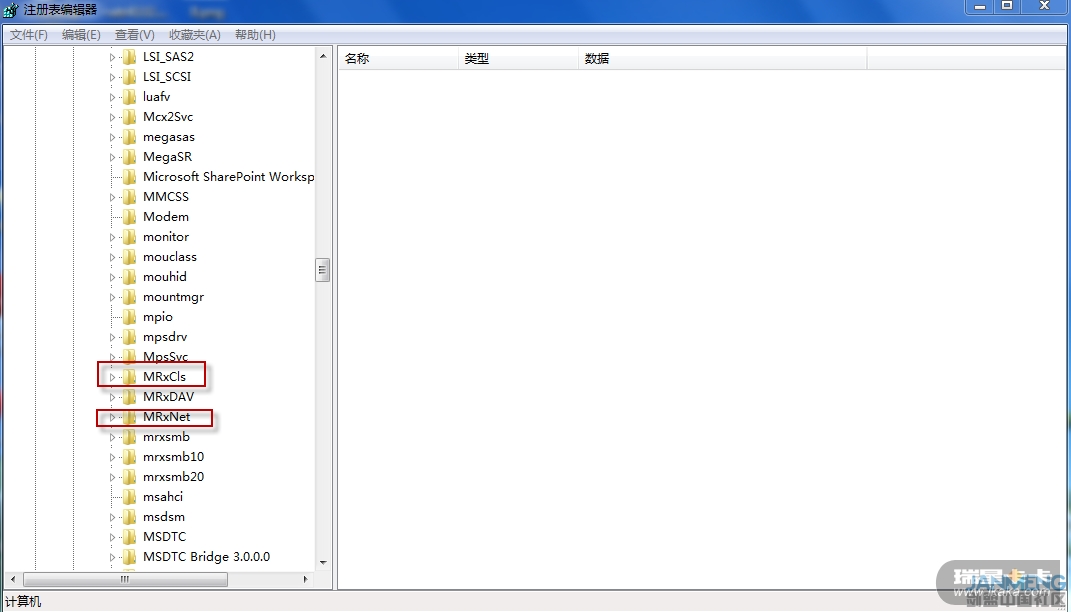Expand the MSDTC Bridge 3.0.0.0 node

(113, 557)
